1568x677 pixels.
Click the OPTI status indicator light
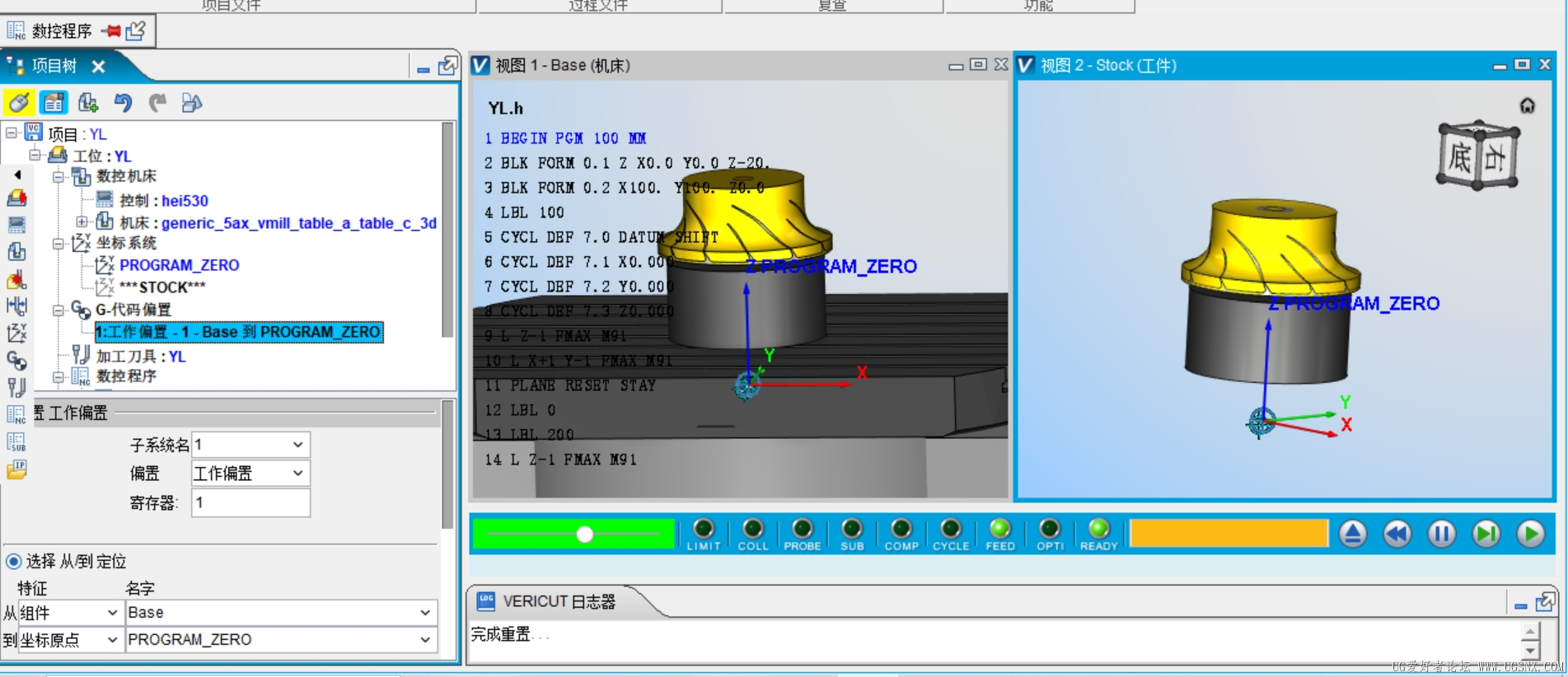point(1050,528)
